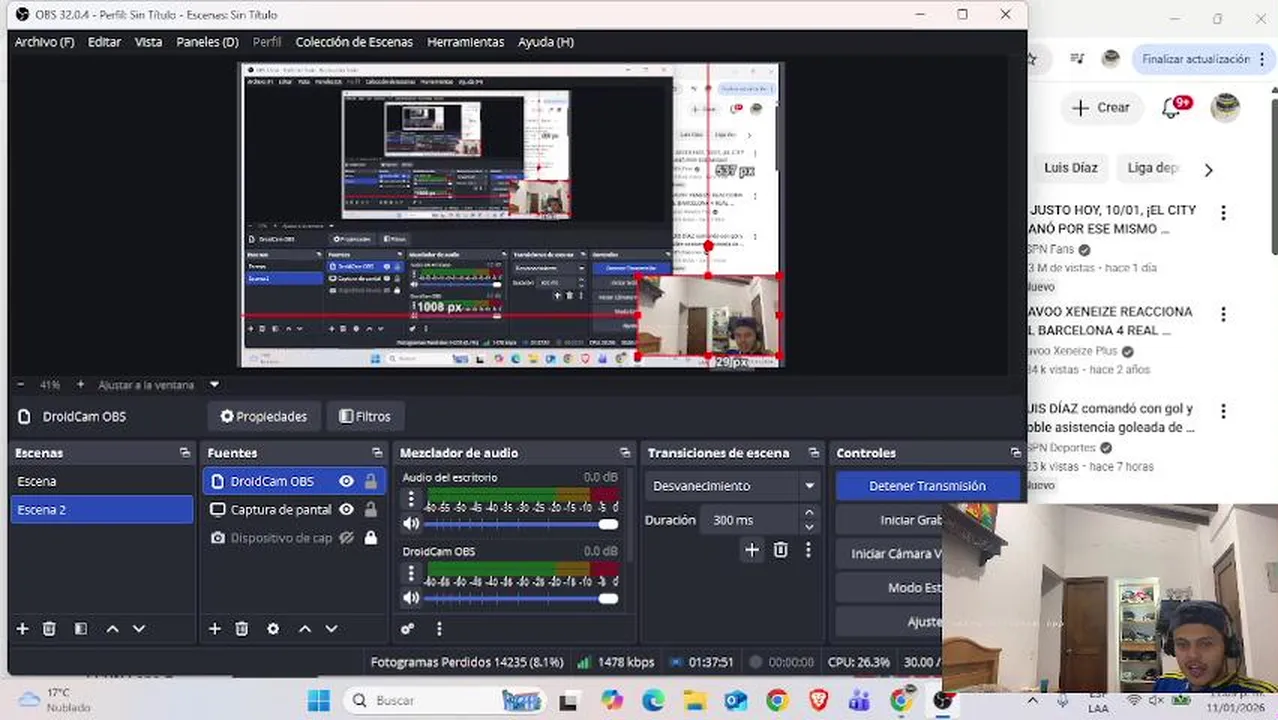Move source down in Fuentes panel
Viewport: 1278px width, 720px height.
331,629
